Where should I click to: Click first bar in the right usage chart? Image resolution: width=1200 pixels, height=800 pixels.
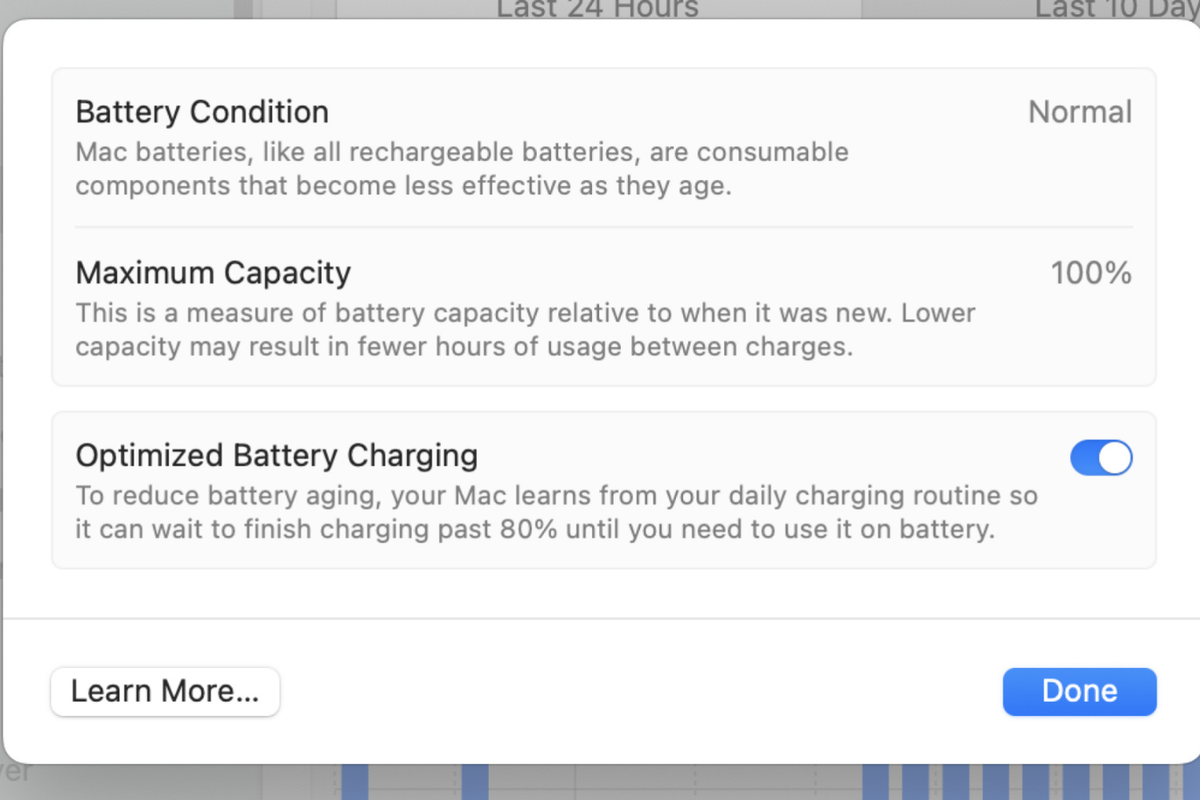[875, 782]
